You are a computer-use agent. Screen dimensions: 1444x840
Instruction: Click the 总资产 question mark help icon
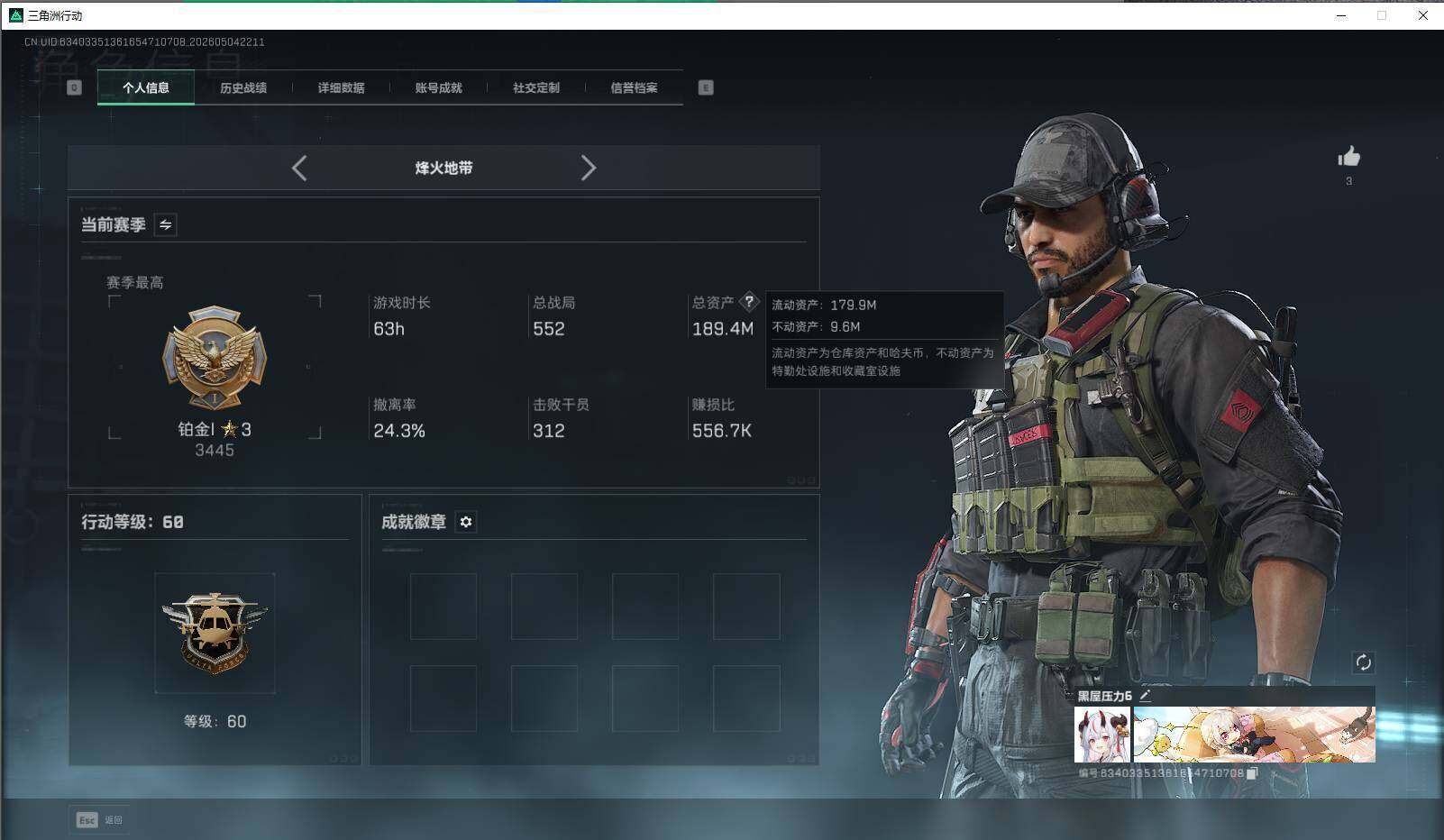click(749, 302)
